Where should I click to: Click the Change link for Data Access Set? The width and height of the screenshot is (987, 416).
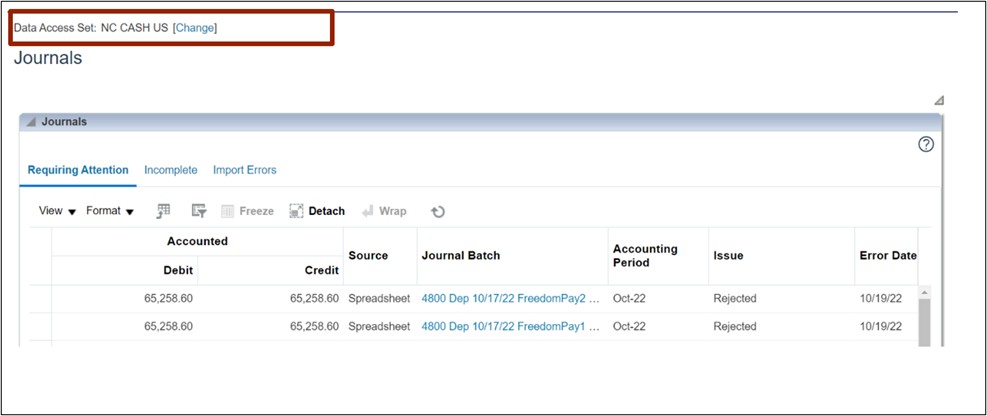pyautogui.click(x=195, y=28)
